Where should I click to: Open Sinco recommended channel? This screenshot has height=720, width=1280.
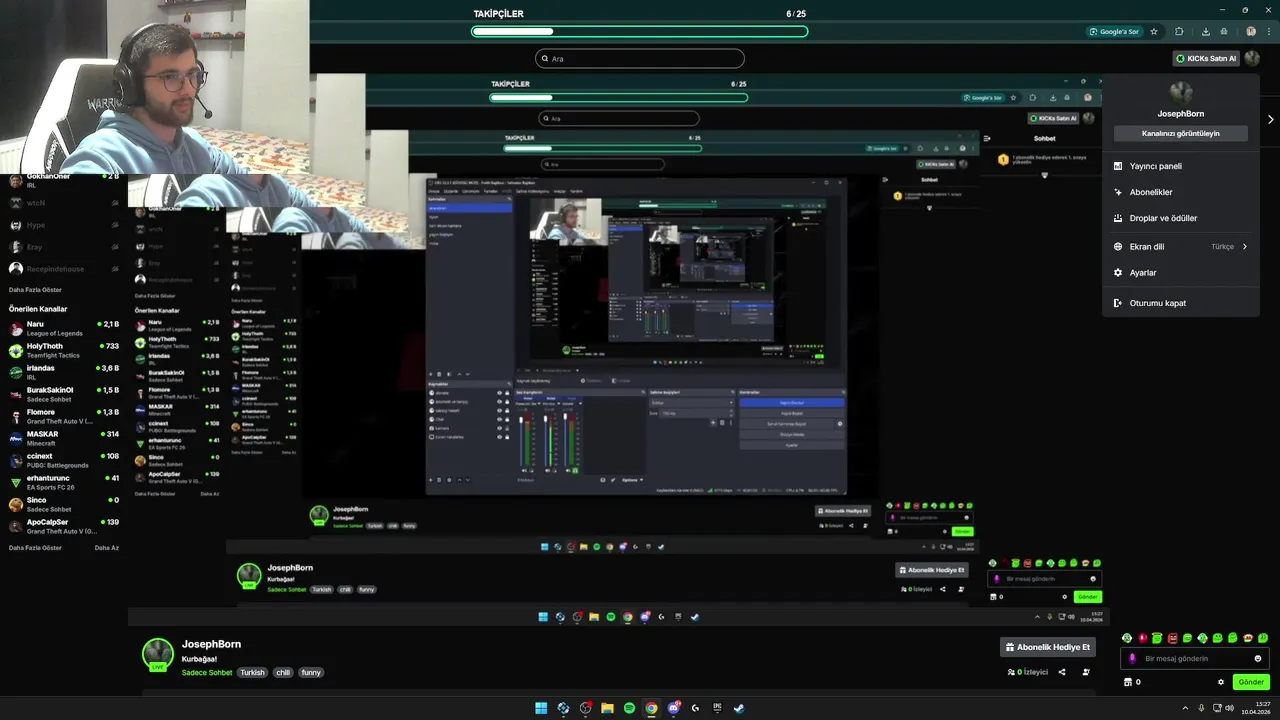pos(64,504)
